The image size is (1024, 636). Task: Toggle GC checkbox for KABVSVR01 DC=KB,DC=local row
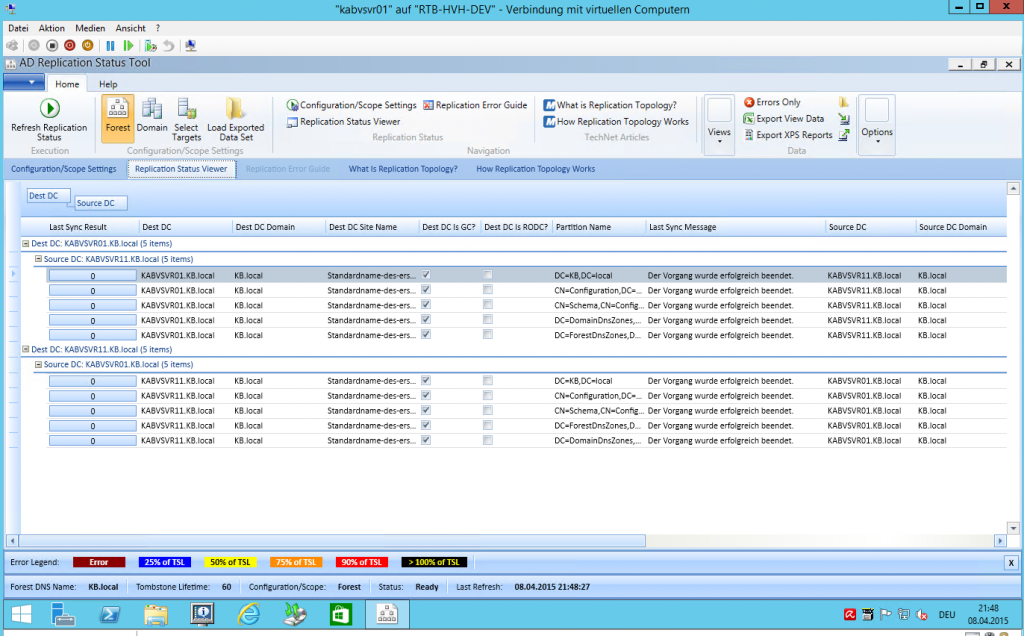426,275
